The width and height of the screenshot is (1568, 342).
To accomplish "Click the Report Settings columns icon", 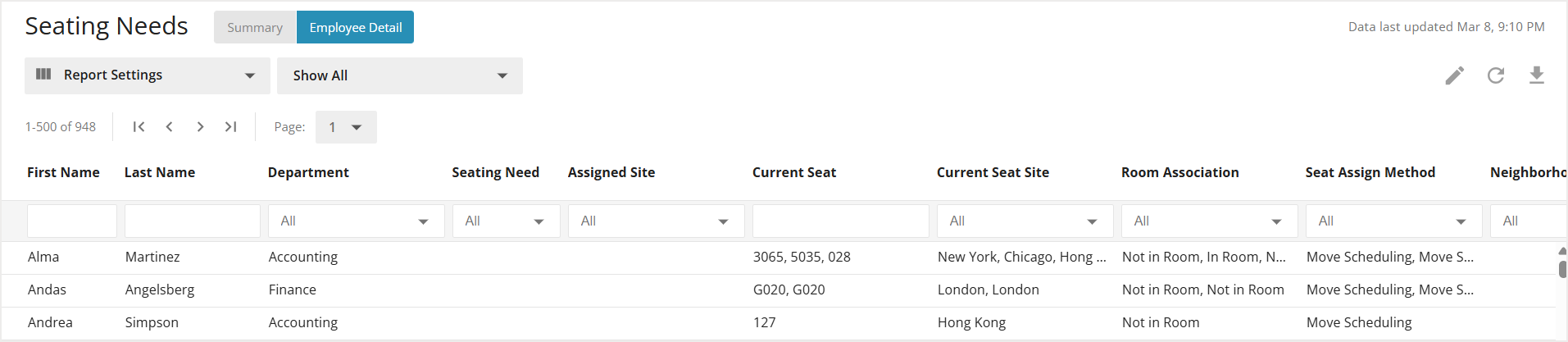I will point(43,75).
